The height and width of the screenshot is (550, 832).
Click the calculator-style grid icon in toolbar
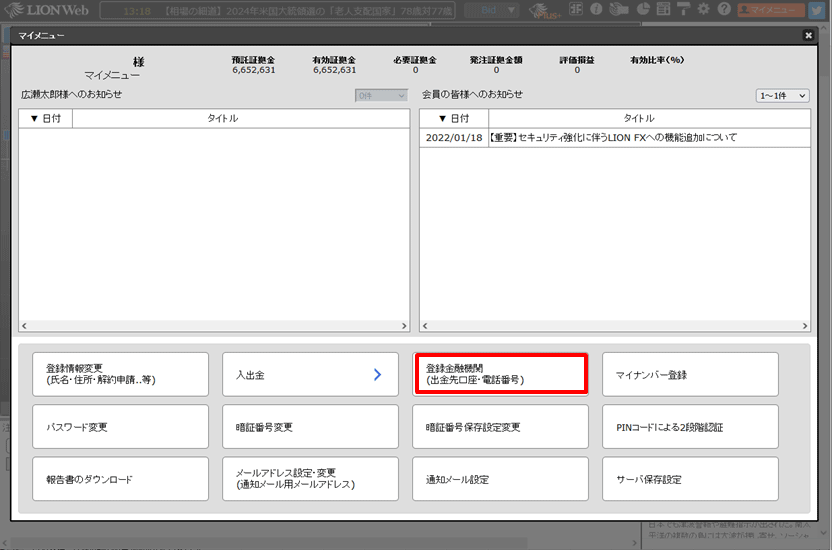(576, 8)
